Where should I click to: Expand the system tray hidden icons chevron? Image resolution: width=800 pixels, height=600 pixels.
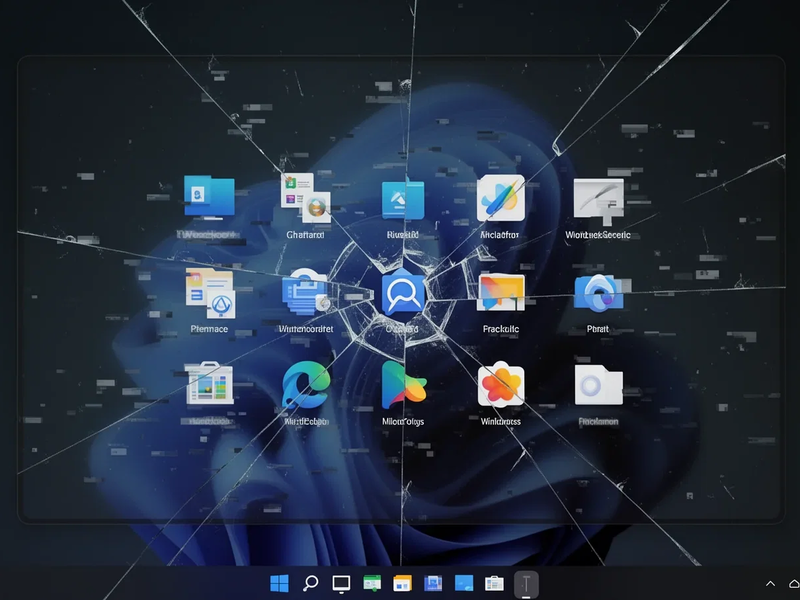pyautogui.click(x=770, y=584)
